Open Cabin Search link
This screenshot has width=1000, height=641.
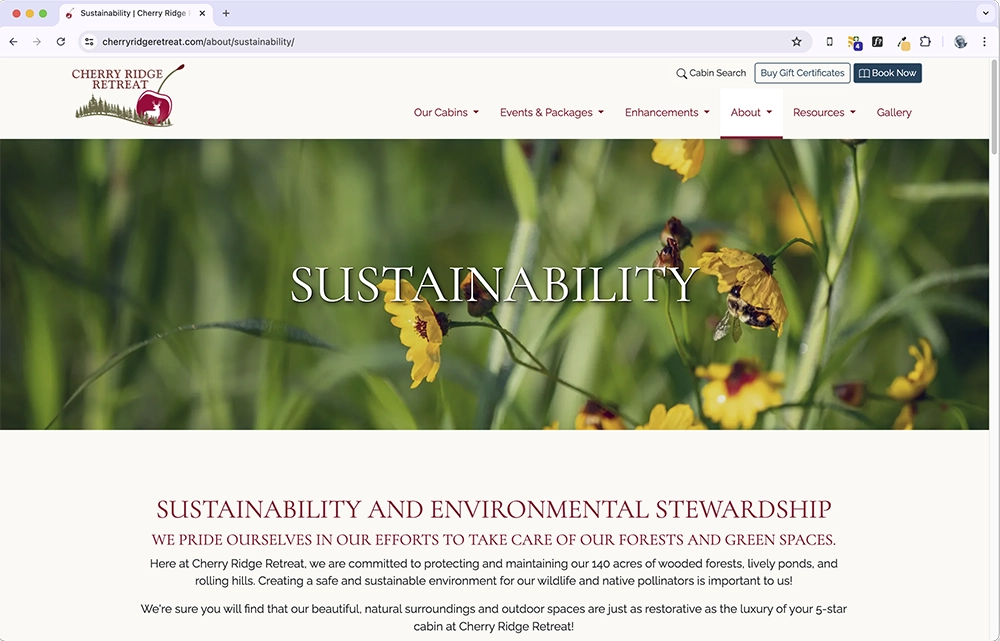pos(710,73)
